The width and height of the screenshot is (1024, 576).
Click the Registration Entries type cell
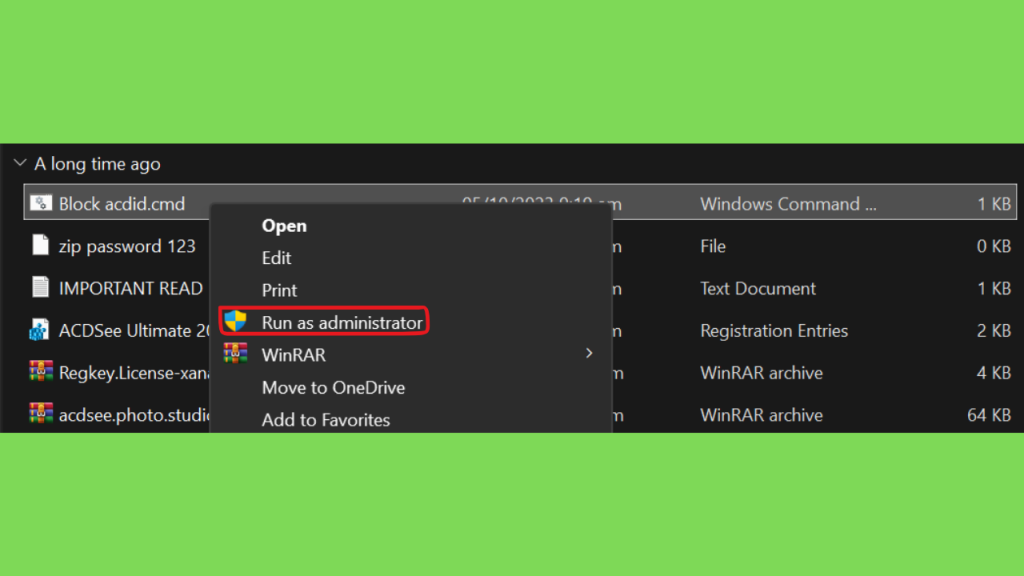click(x=774, y=330)
